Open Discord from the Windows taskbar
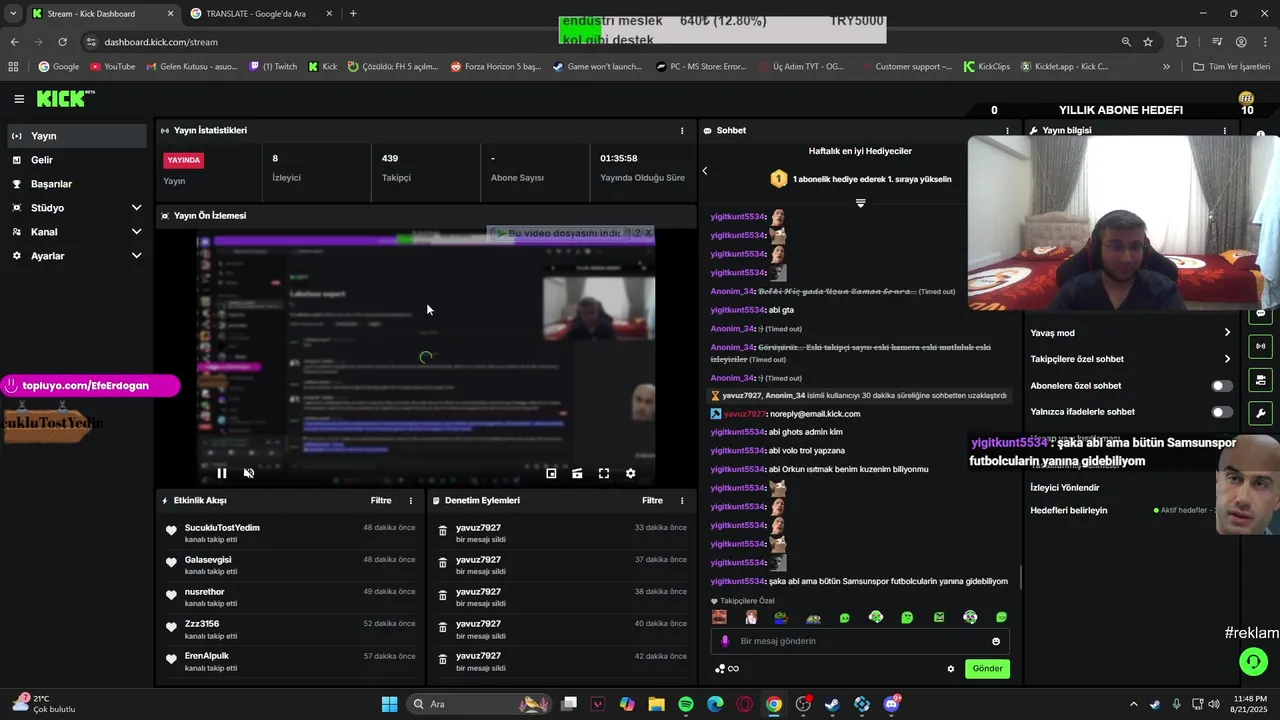1280x720 pixels. pyautogui.click(x=891, y=704)
